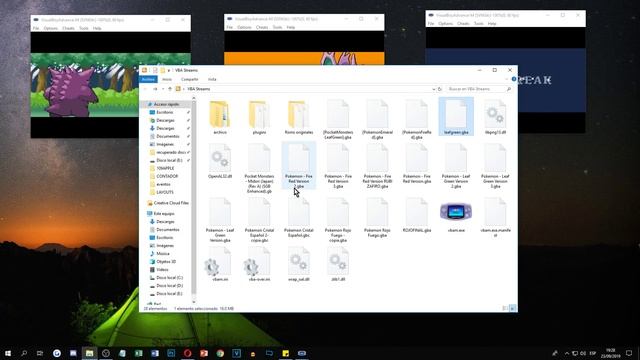The height and width of the screenshot is (360, 640).
Task: Open Excel from the taskbar
Action: coord(138,353)
